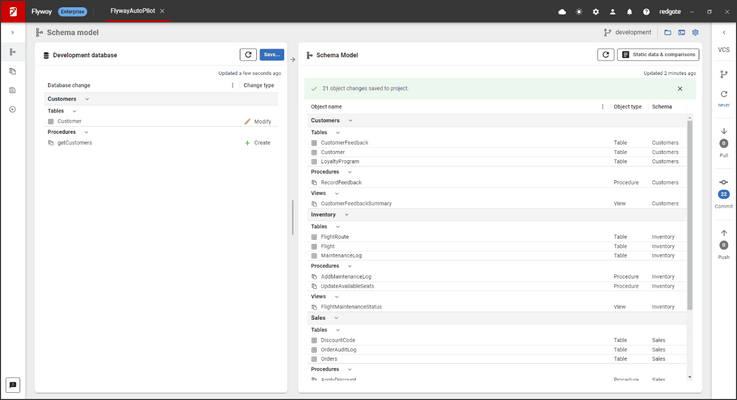Click the cloud icon in title bar
This screenshot has height=400, width=737.
click(561, 11)
